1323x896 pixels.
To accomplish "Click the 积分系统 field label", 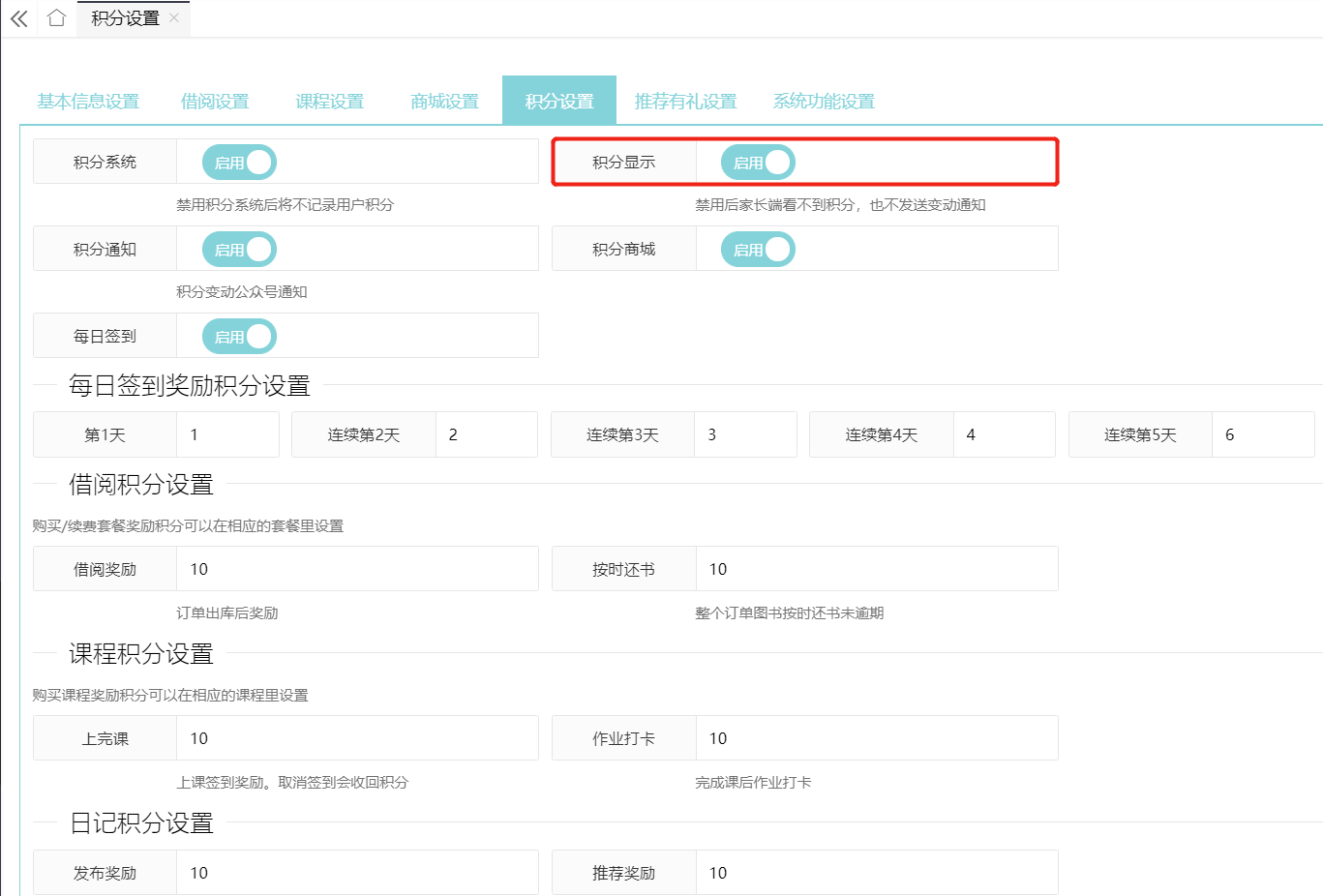I will (x=105, y=163).
